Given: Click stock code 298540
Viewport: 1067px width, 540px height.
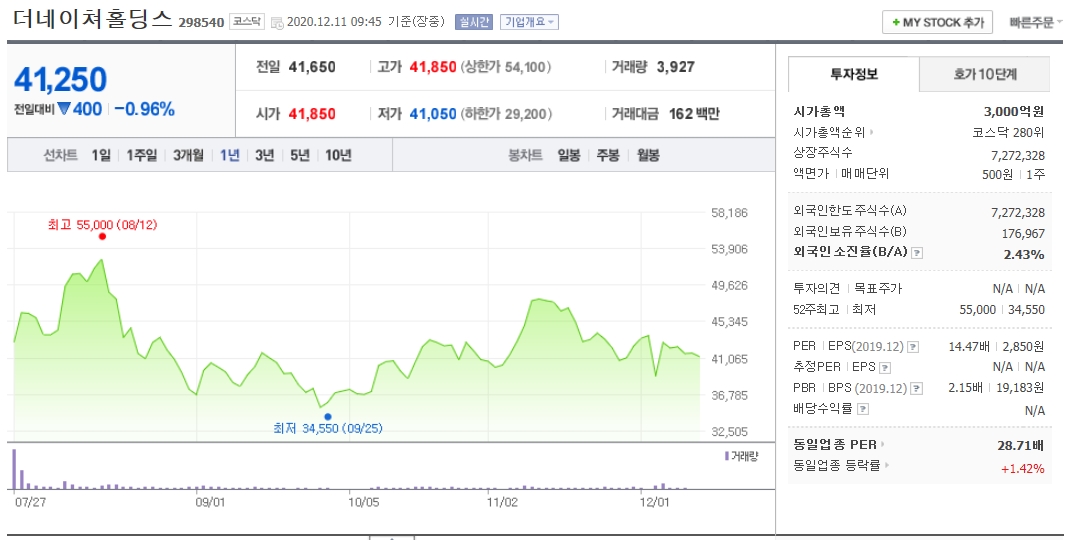Looking at the screenshot, I should [x=201, y=22].
